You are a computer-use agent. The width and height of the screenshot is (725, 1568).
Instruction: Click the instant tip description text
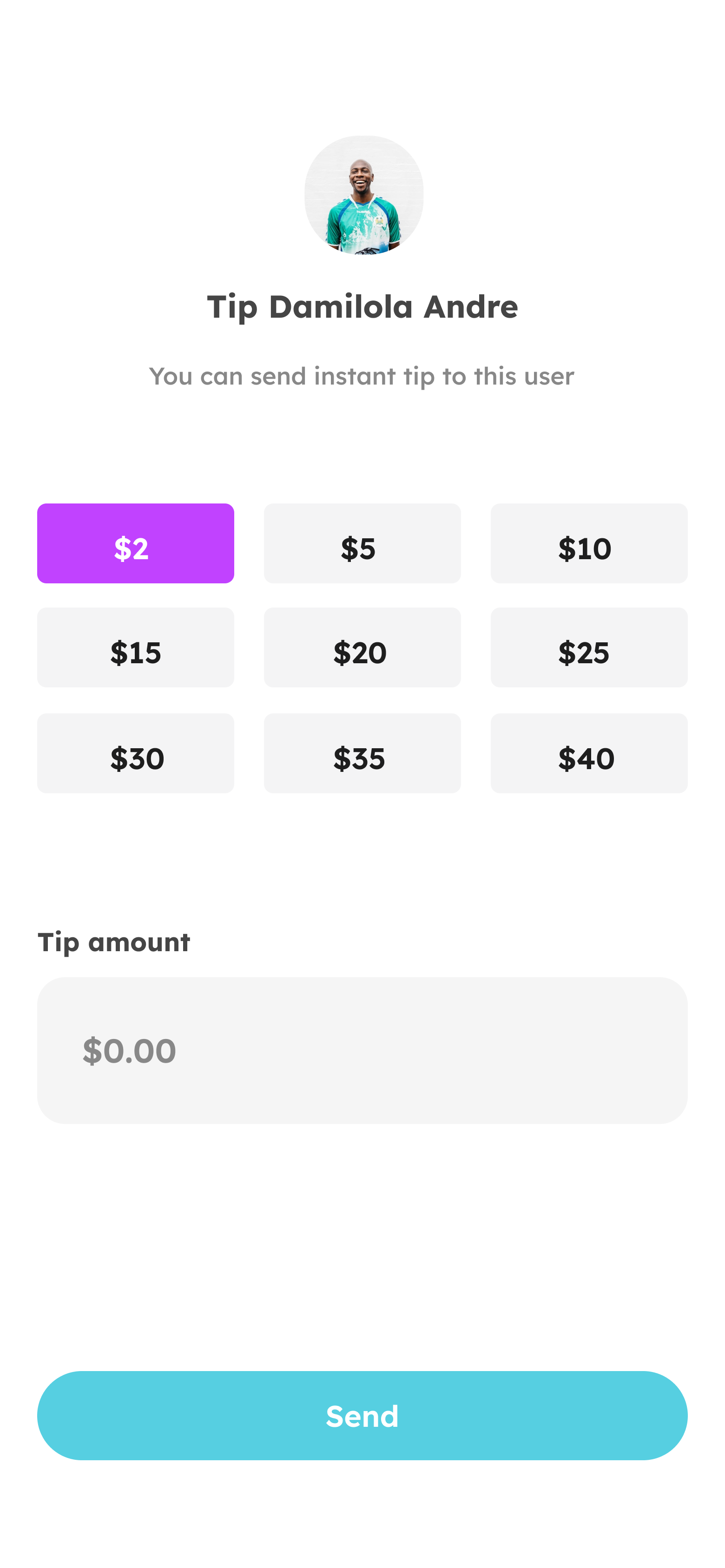(x=362, y=377)
